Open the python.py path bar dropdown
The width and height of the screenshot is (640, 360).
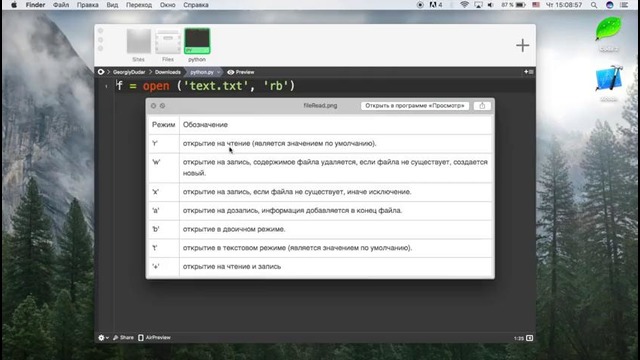(205, 72)
